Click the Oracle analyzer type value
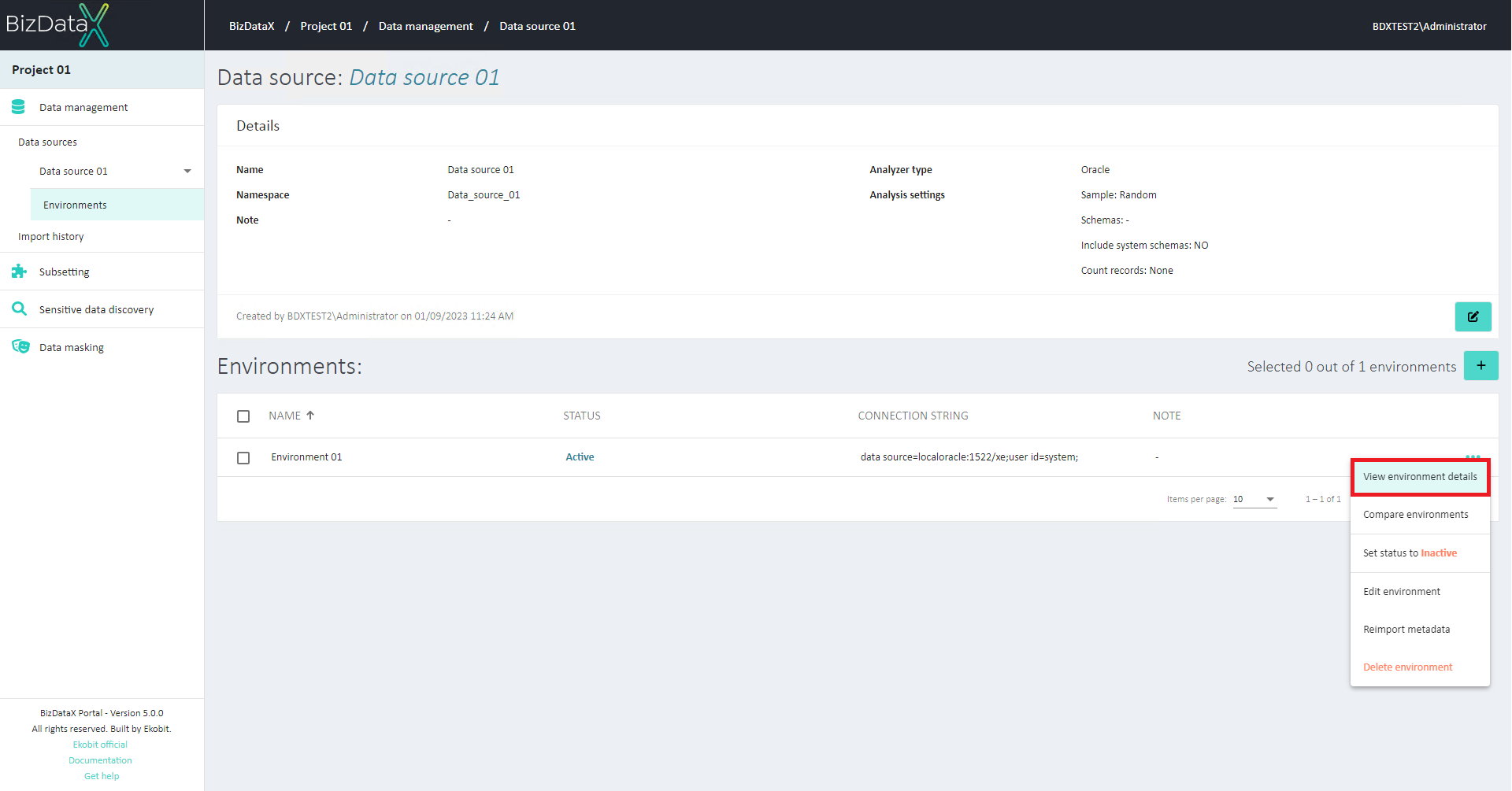 coord(1095,170)
